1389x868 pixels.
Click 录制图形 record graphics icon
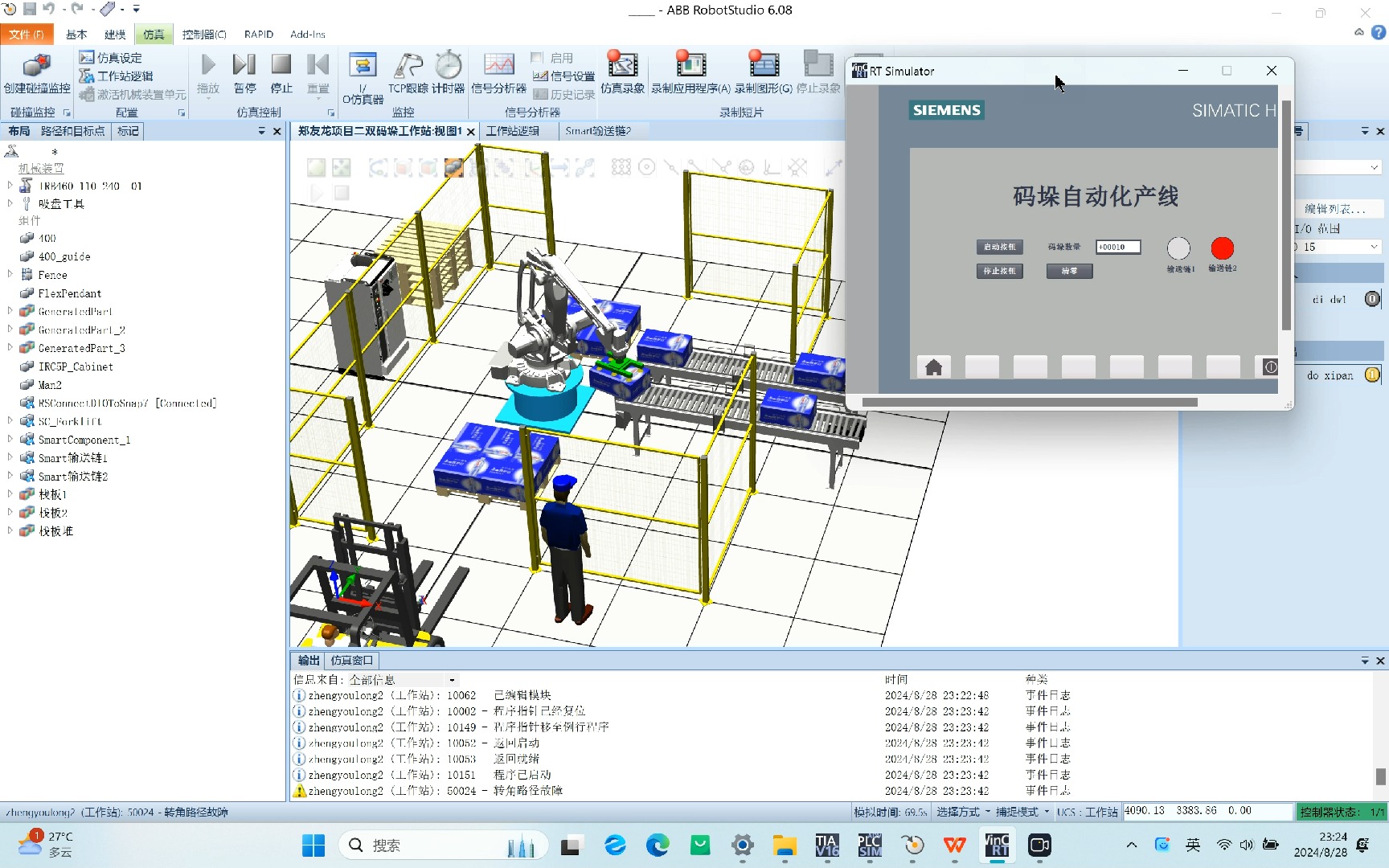point(763,73)
